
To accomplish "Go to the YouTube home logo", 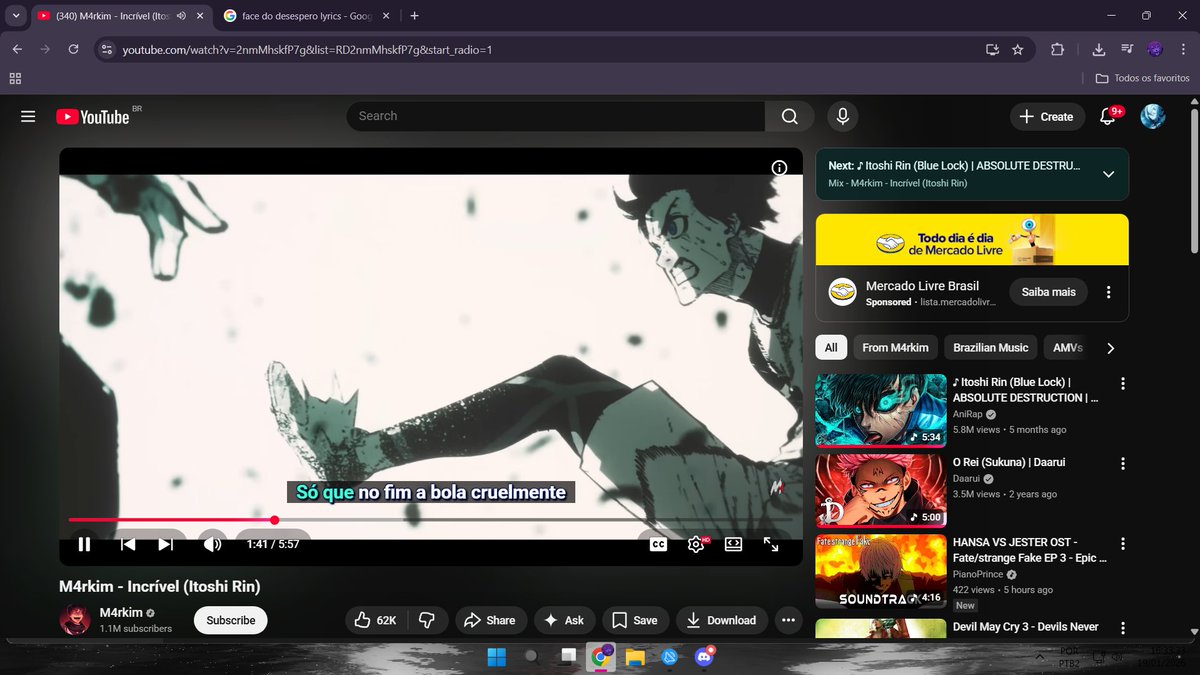I will (x=93, y=117).
